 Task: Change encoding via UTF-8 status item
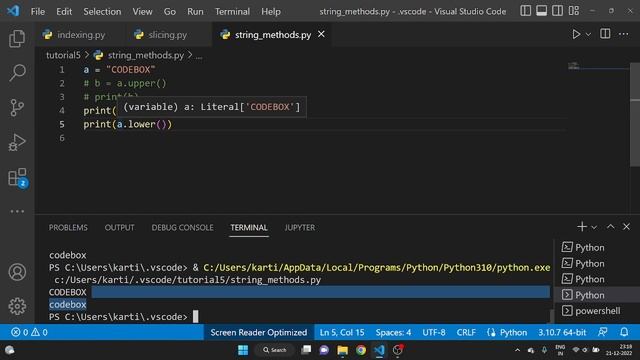click(x=433, y=332)
